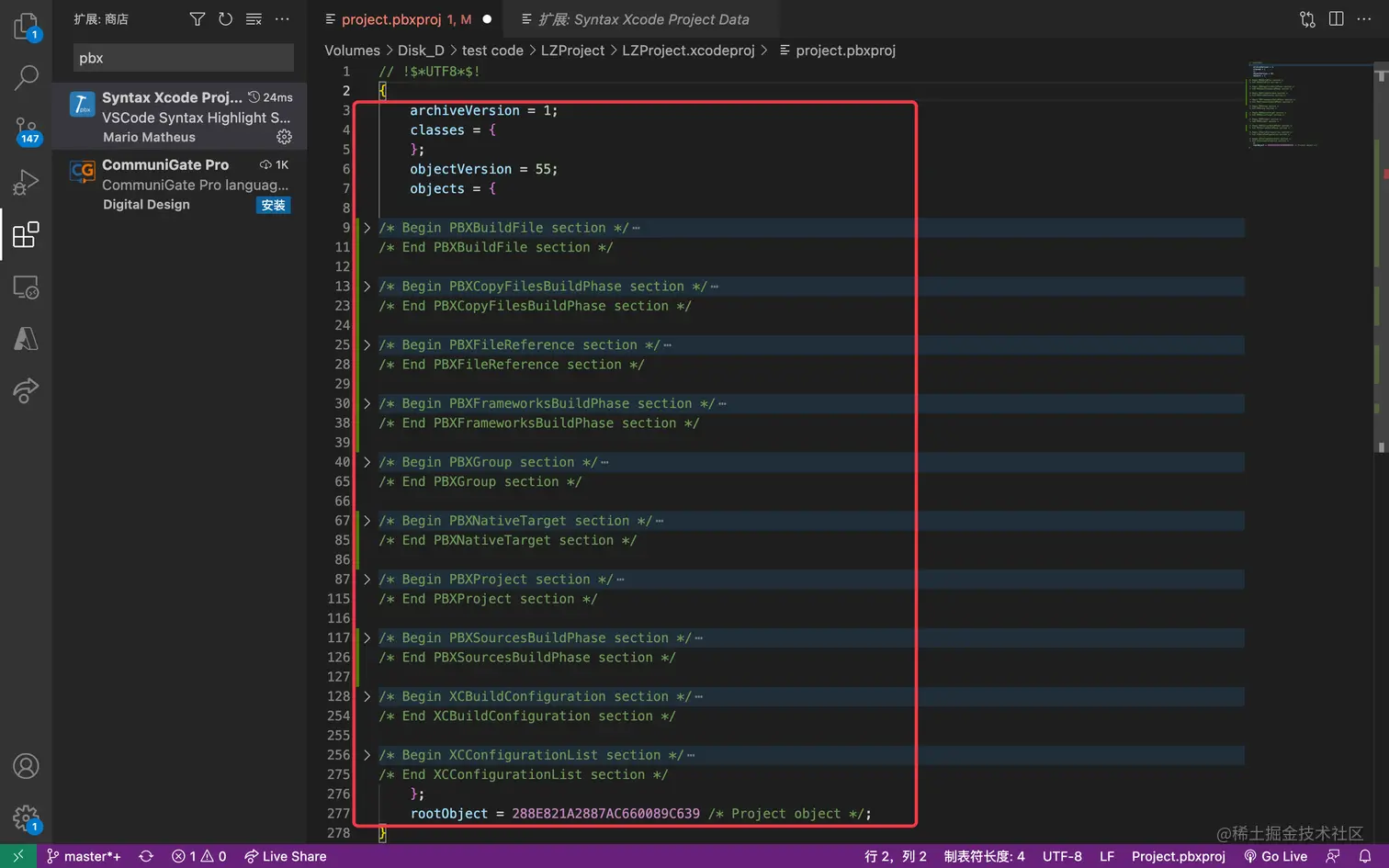
Task: Open the Manage gear in activity bar
Action: point(26,817)
